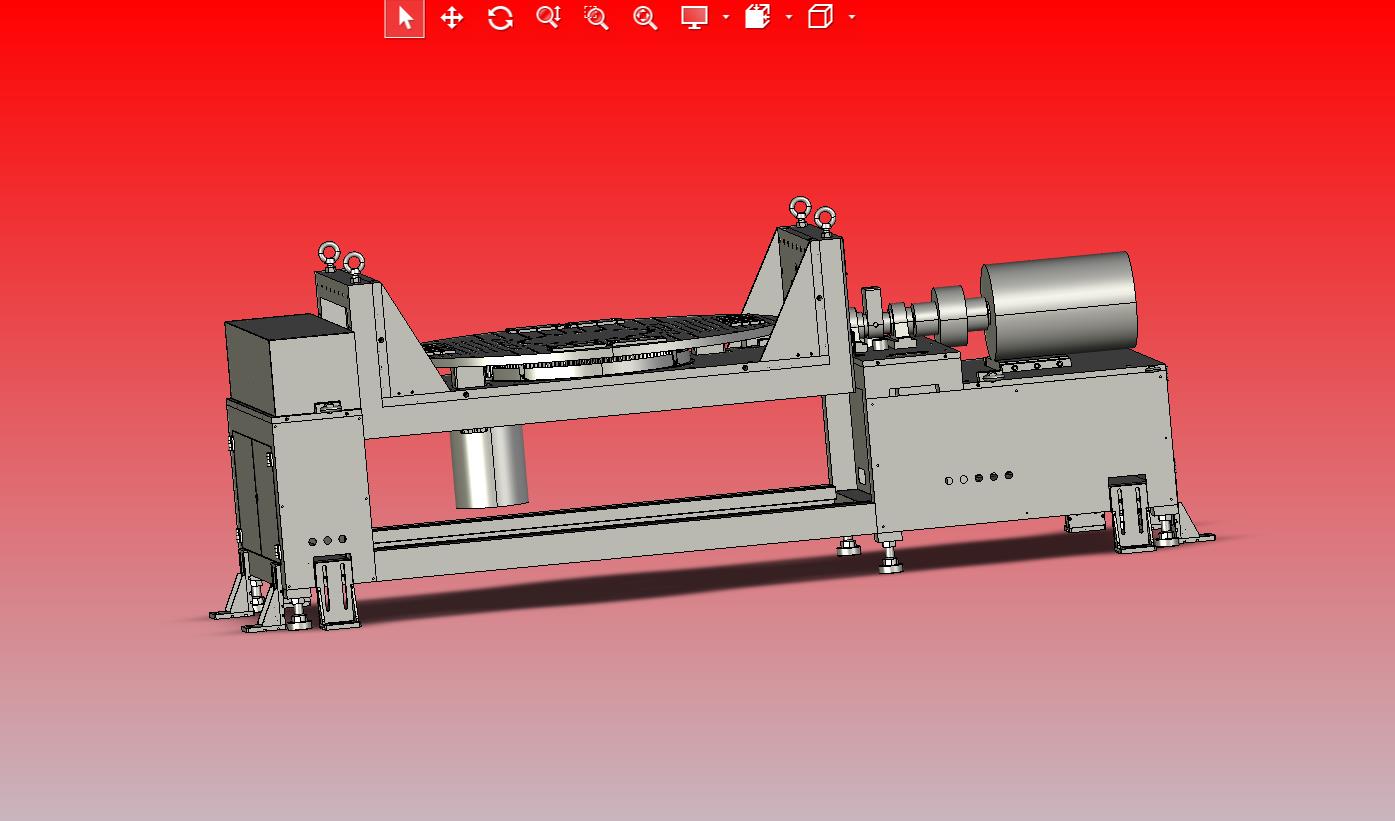Choose the Pan move tool
Screen dimensions: 1395x821
tap(452, 18)
